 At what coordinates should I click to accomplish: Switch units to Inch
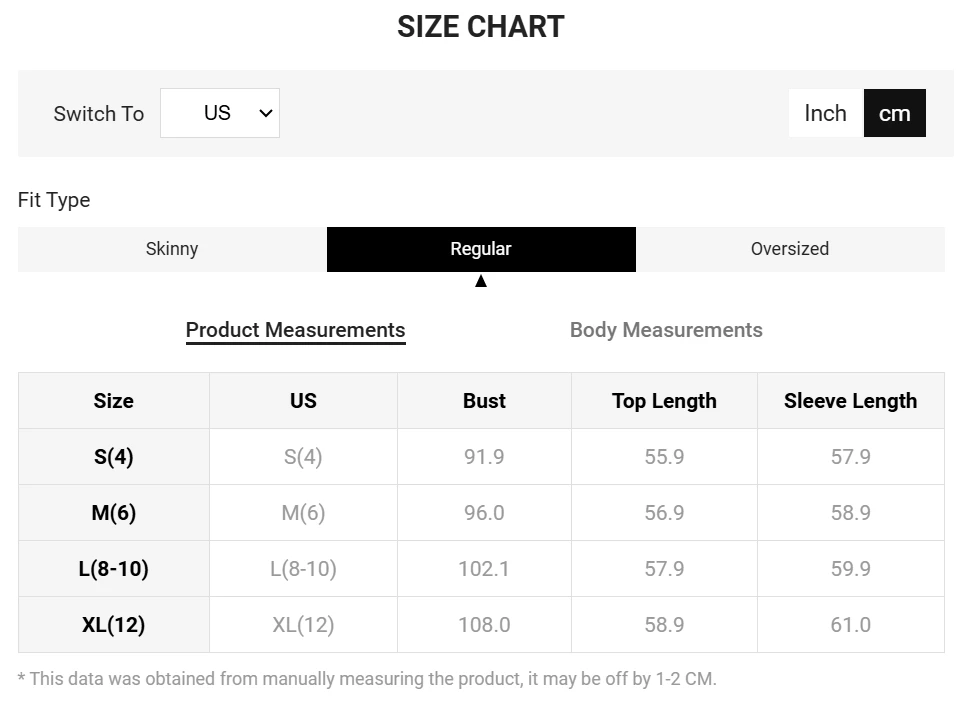pyautogui.click(x=825, y=113)
